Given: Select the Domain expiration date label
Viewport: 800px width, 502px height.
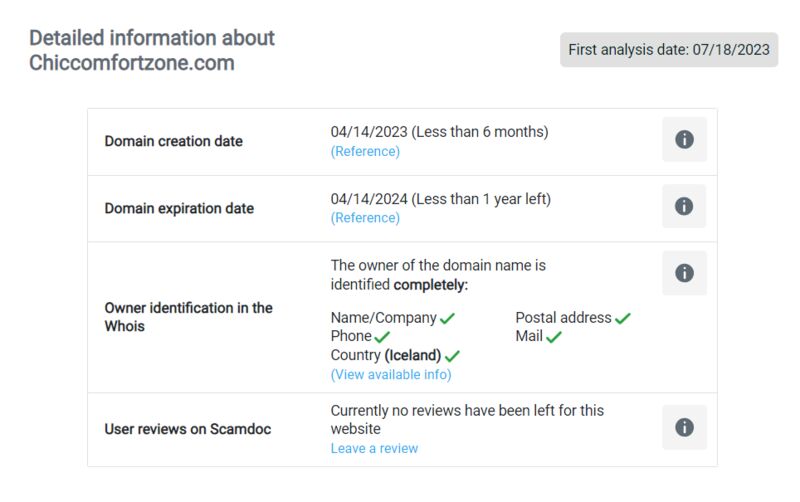Looking at the screenshot, I should point(179,209).
